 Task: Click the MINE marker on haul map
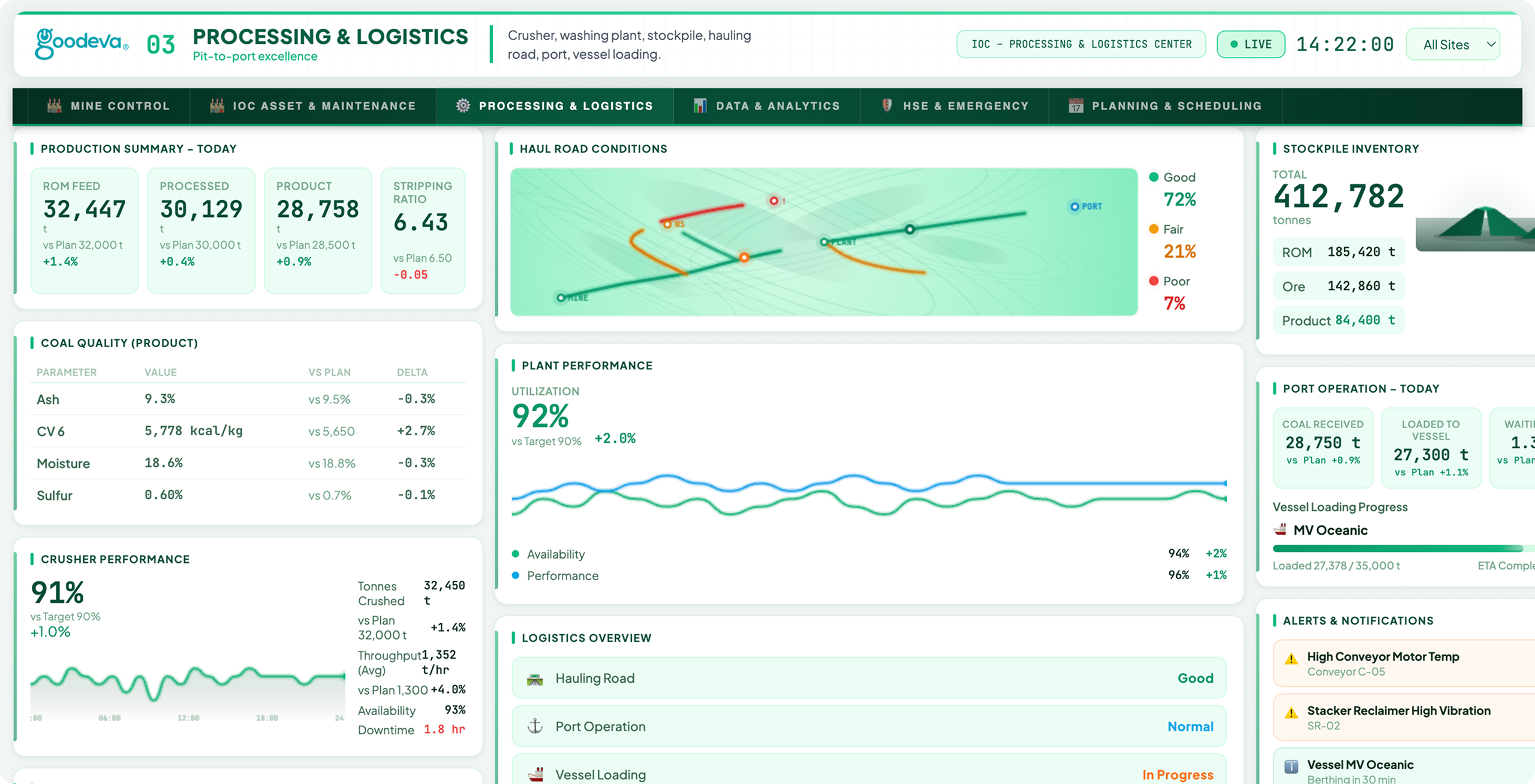tap(561, 297)
